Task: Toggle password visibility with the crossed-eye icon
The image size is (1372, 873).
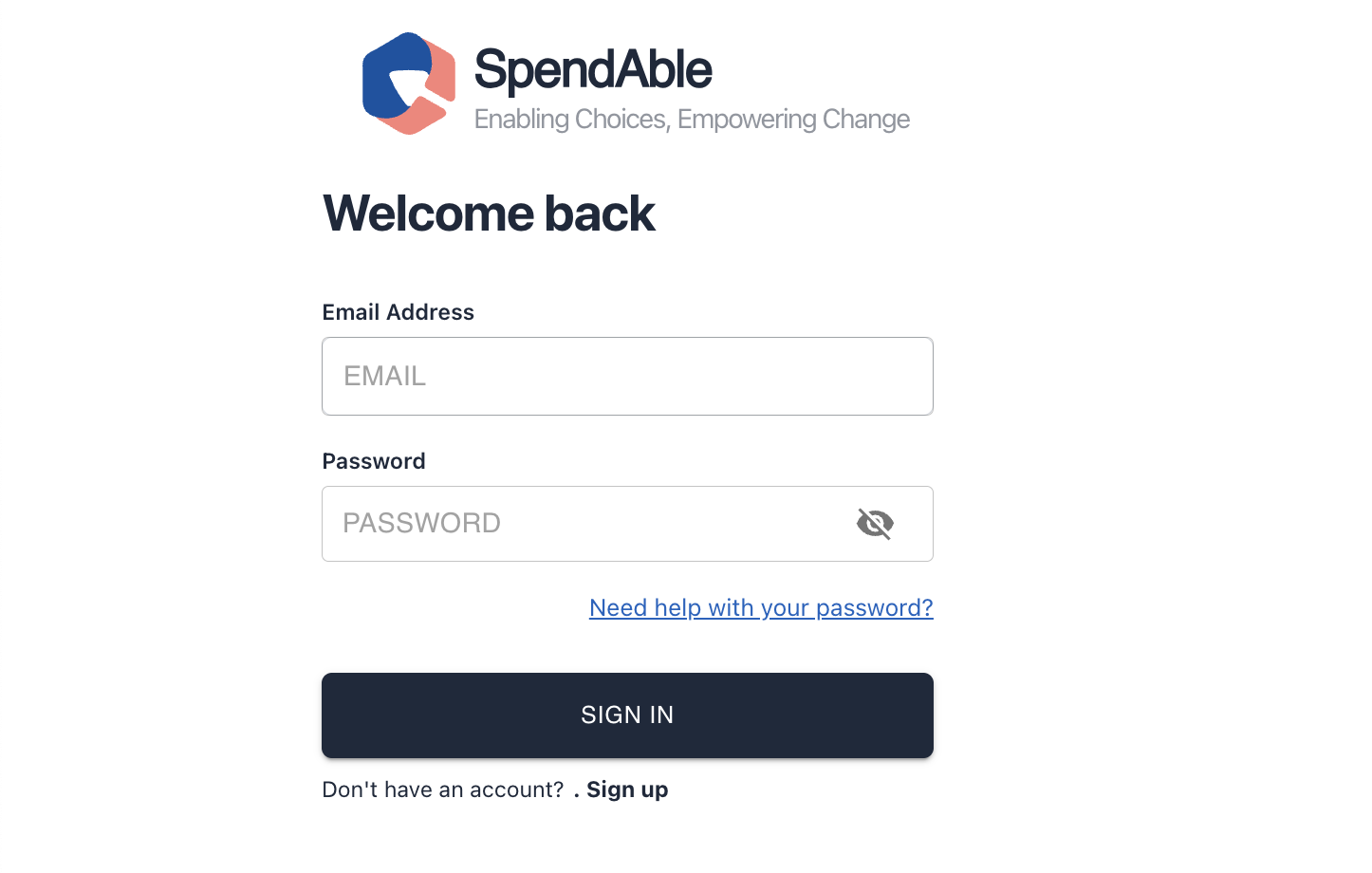Action: [x=875, y=524]
